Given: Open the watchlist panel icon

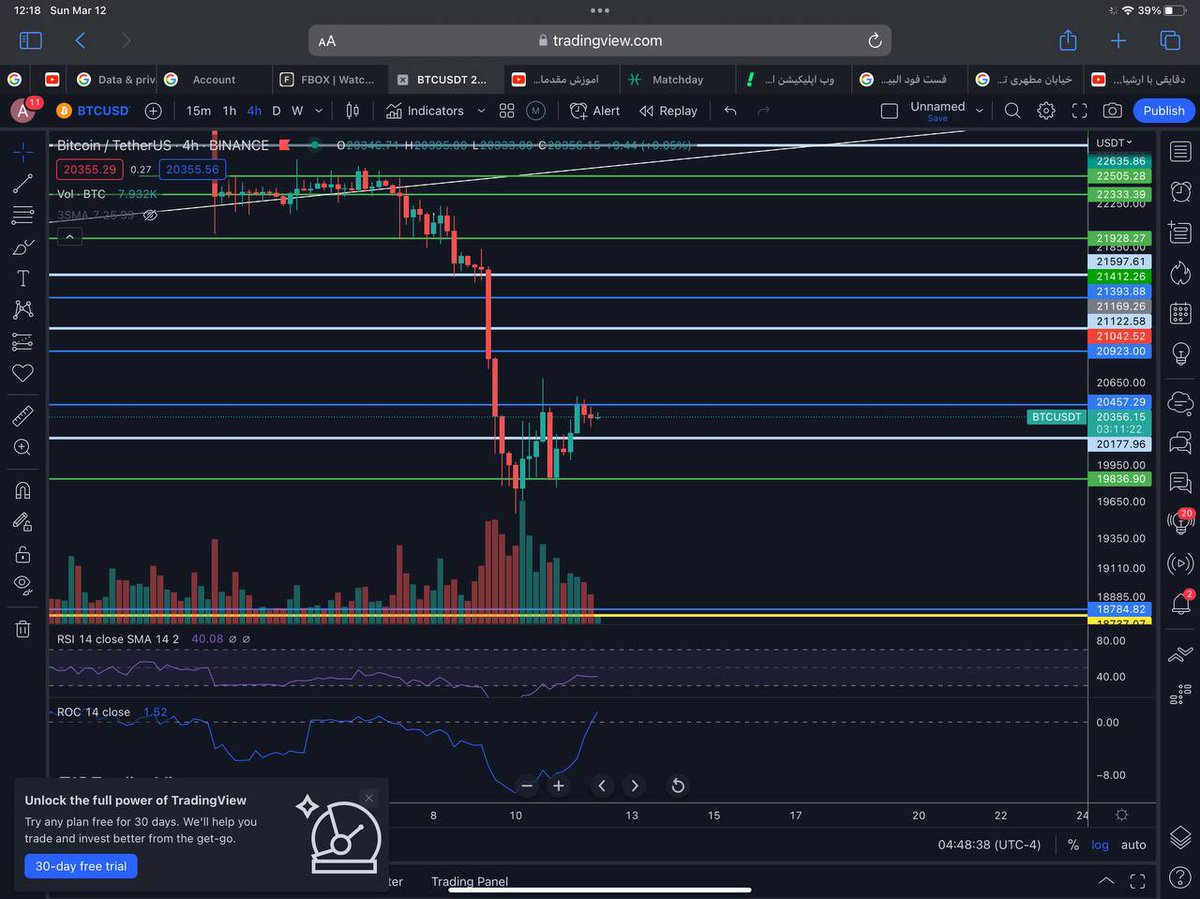Looking at the screenshot, I should click(x=1180, y=152).
